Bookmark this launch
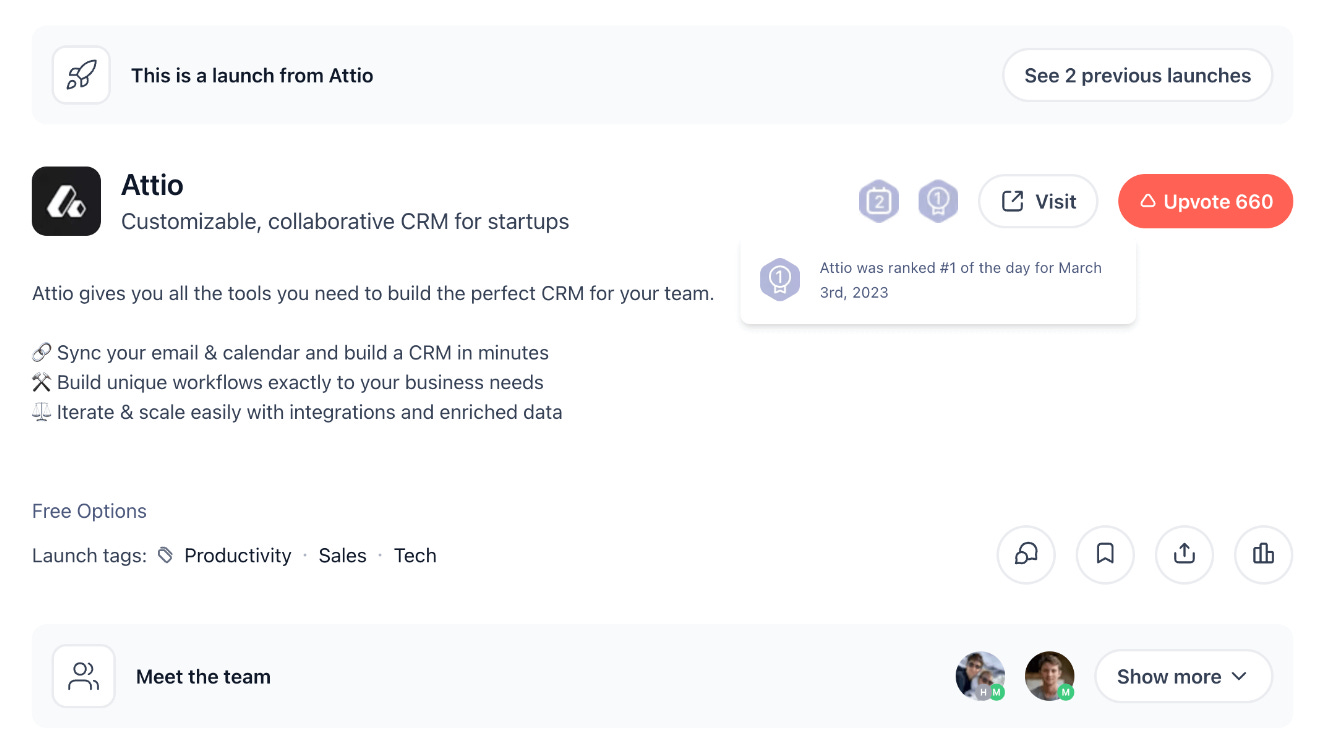 click(1105, 554)
